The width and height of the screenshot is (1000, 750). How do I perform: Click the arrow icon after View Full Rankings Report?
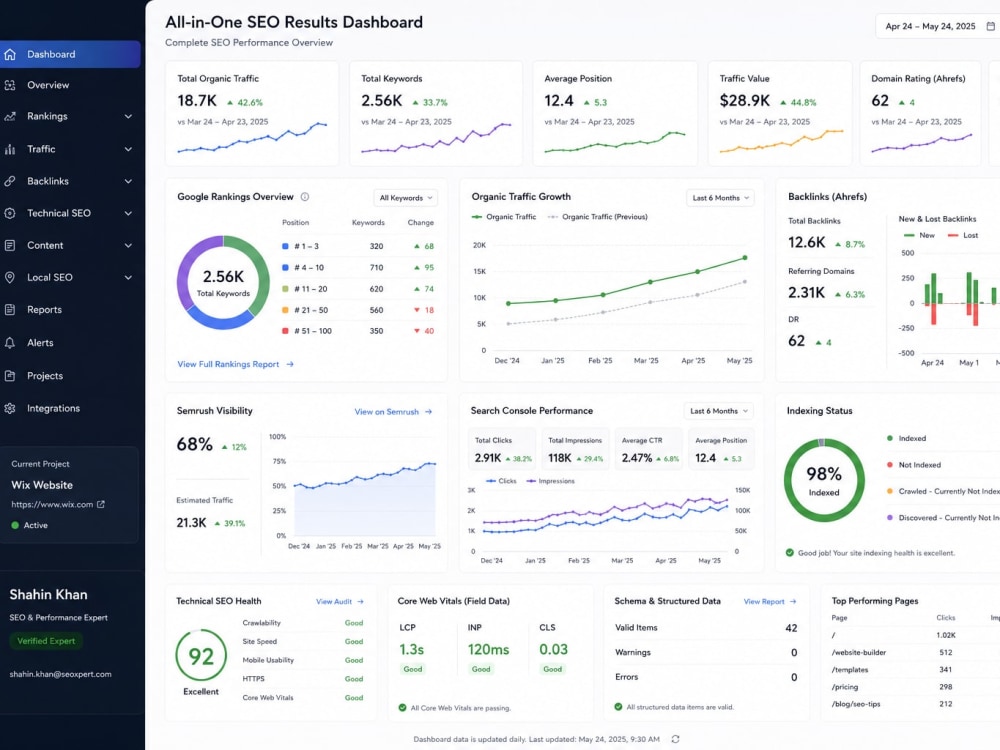[290, 364]
